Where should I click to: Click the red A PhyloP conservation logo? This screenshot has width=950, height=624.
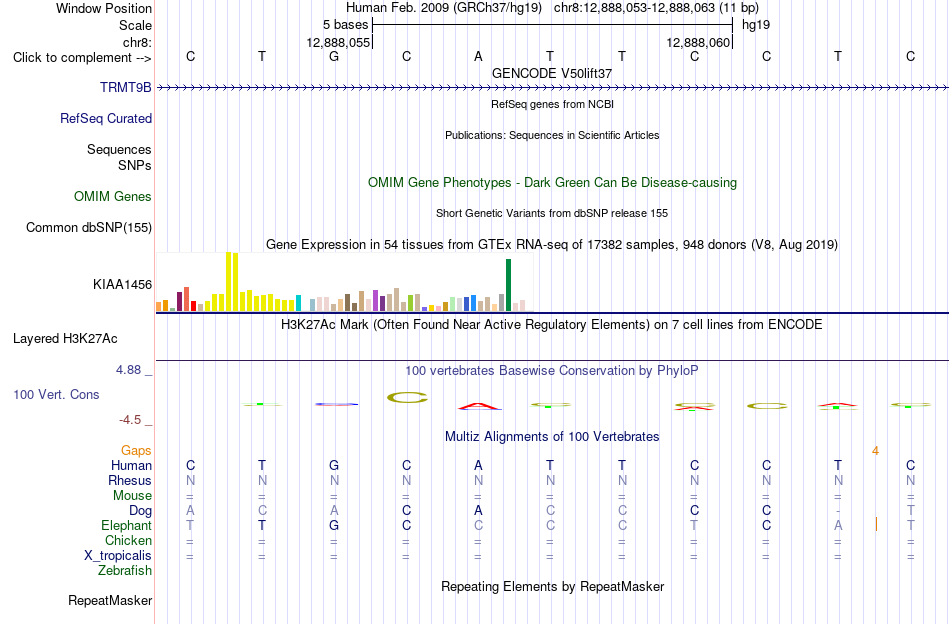point(479,406)
